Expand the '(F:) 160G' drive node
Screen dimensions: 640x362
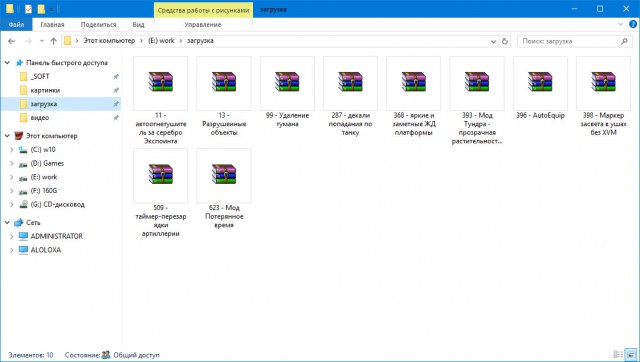click(11, 191)
